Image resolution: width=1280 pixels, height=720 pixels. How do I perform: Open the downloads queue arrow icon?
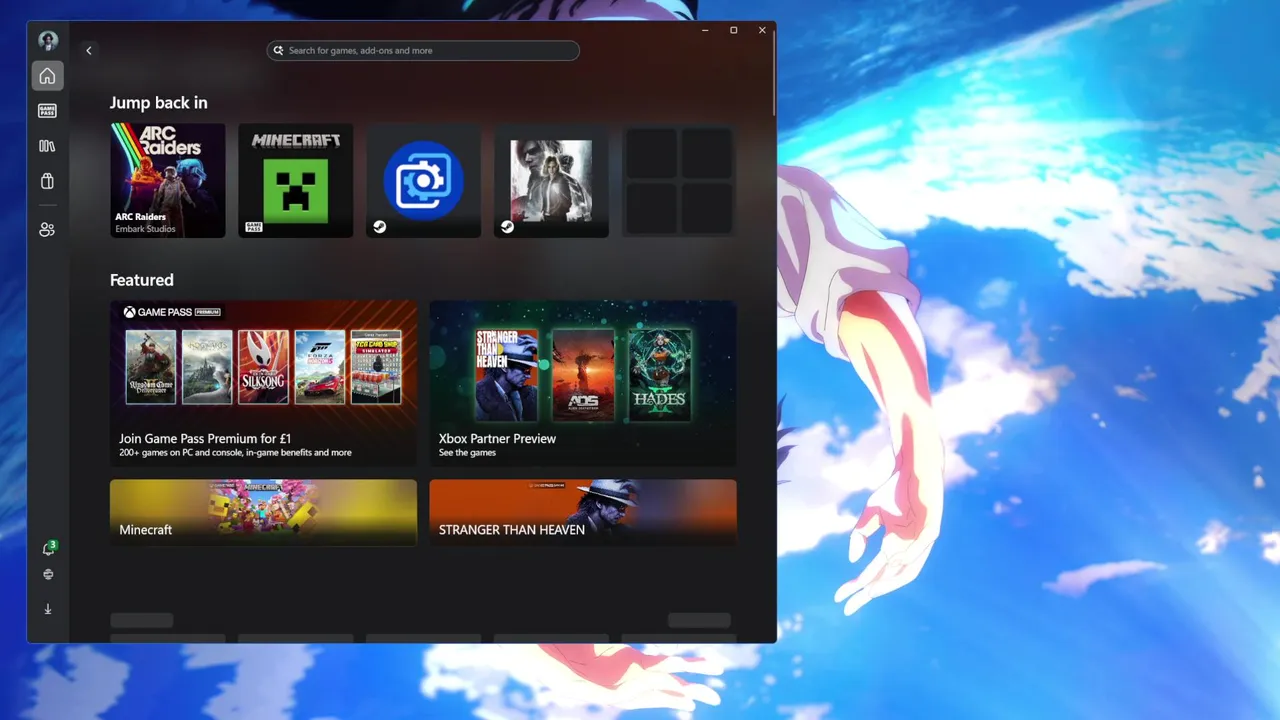pyautogui.click(x=48, y=609)
